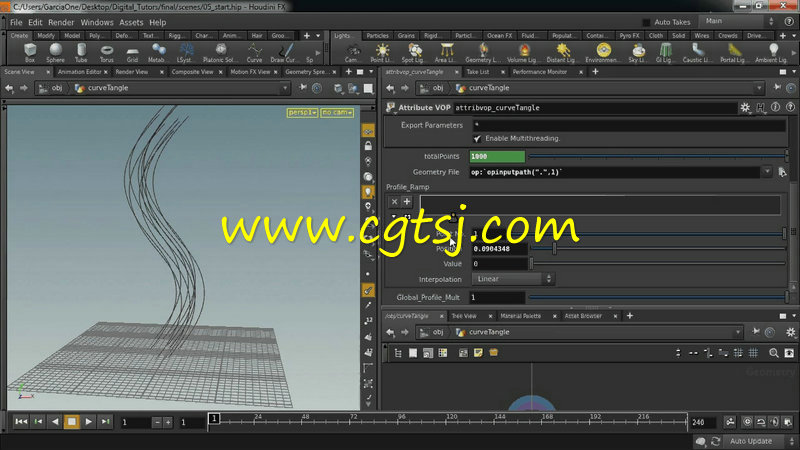Add a Camera from the lights shelf

coord(352,52)
